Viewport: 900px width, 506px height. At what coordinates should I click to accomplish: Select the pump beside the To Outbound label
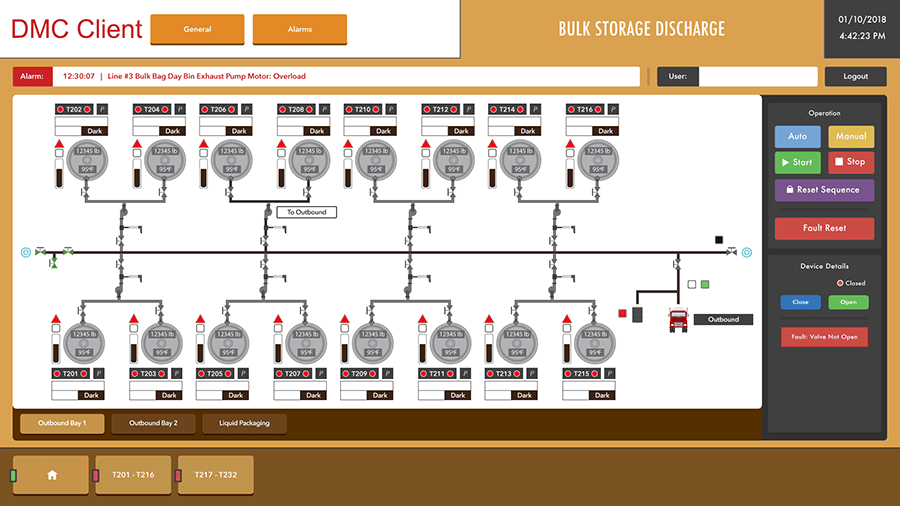268,212
